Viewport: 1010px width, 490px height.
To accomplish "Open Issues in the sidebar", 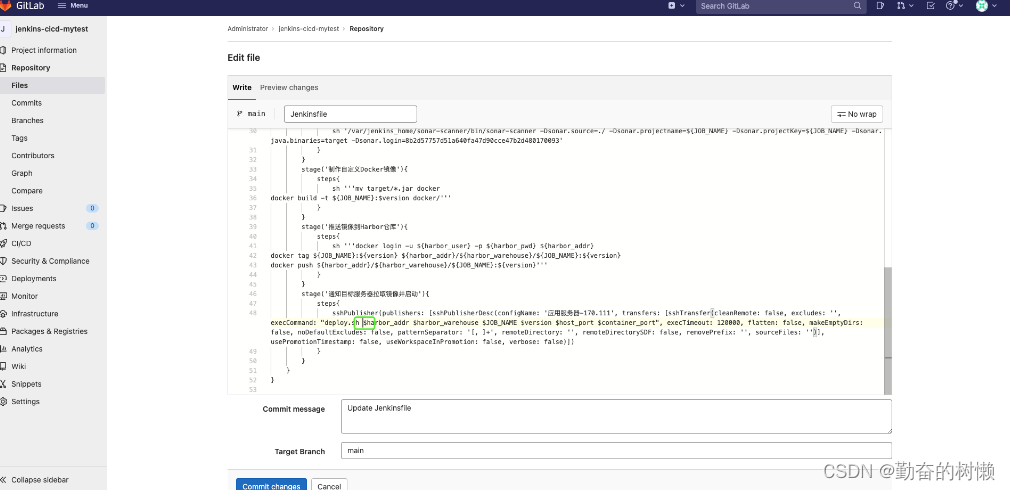I will coord(22,209).
